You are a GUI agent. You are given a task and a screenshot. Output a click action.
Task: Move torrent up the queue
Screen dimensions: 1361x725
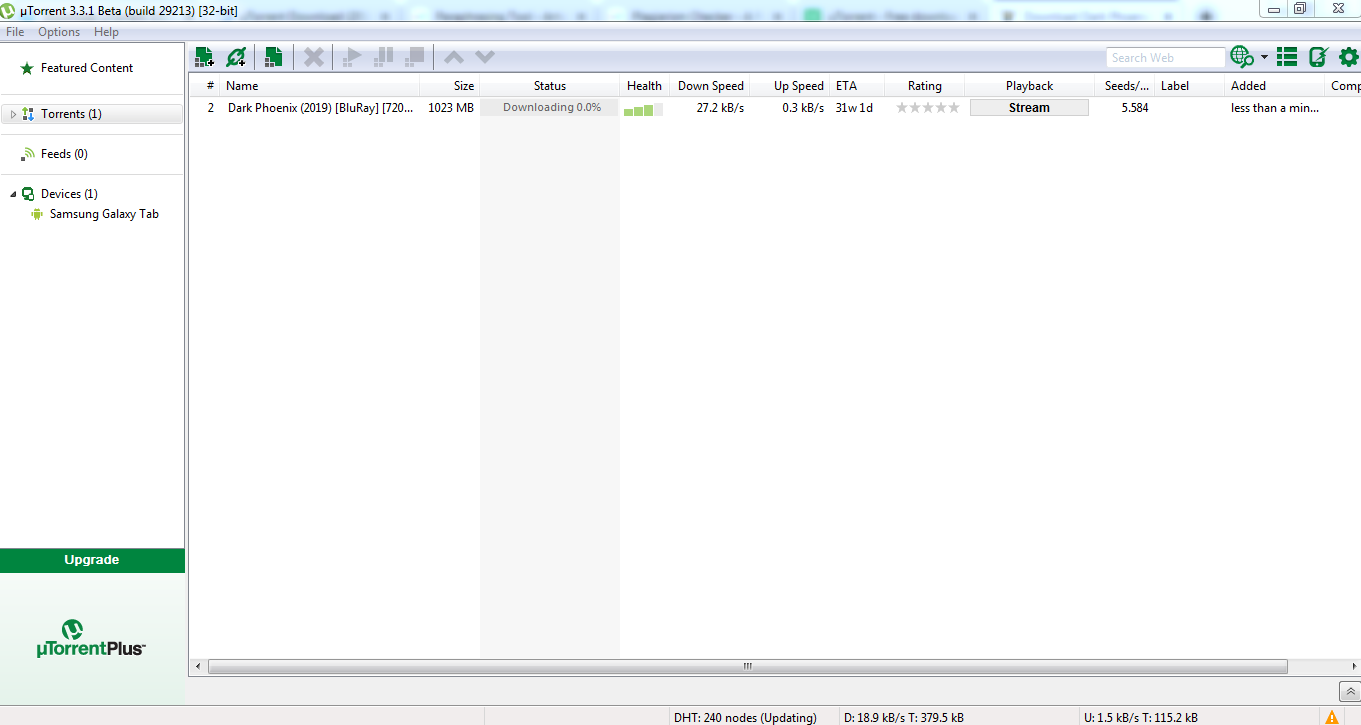[453, 57]
